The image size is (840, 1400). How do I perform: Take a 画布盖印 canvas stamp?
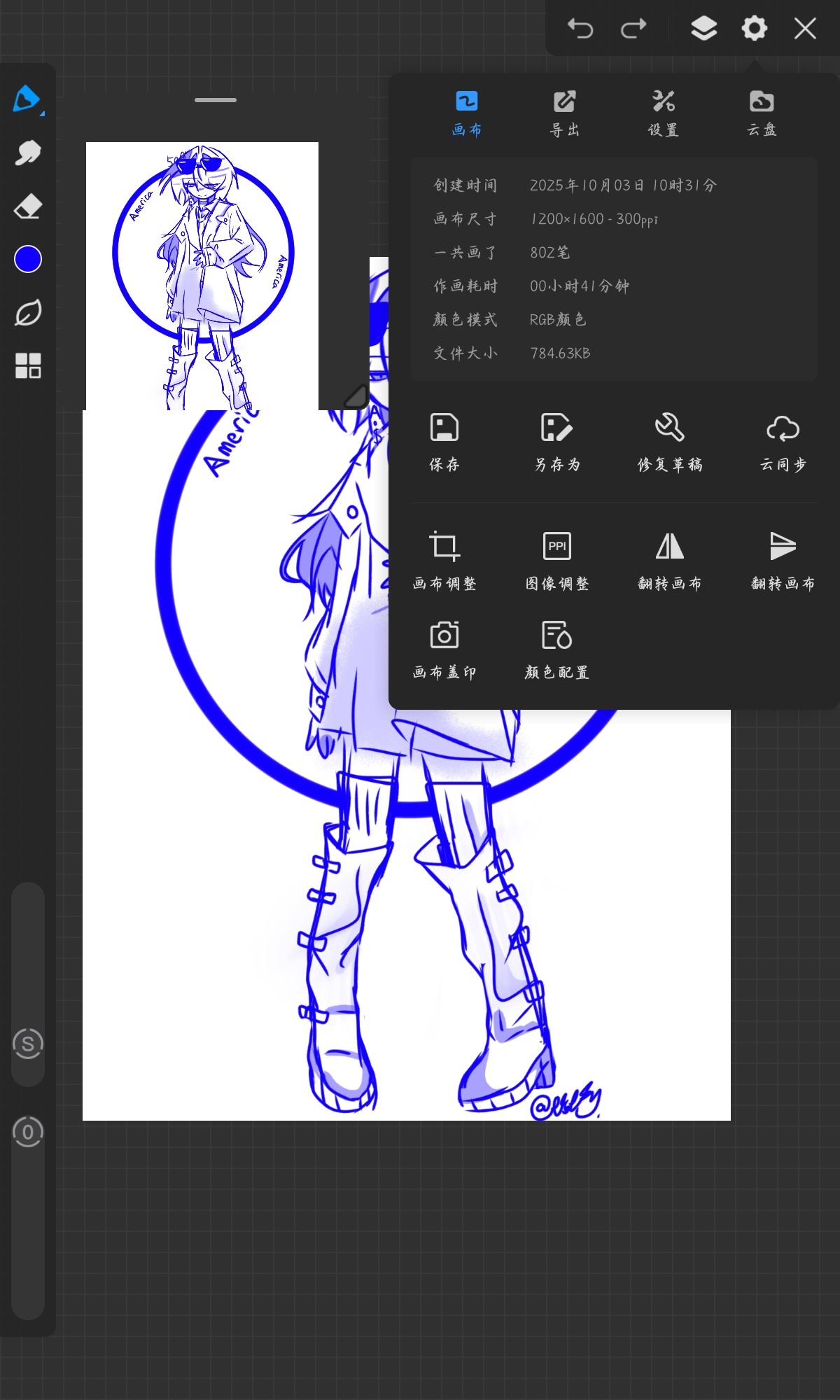[444, 649]
